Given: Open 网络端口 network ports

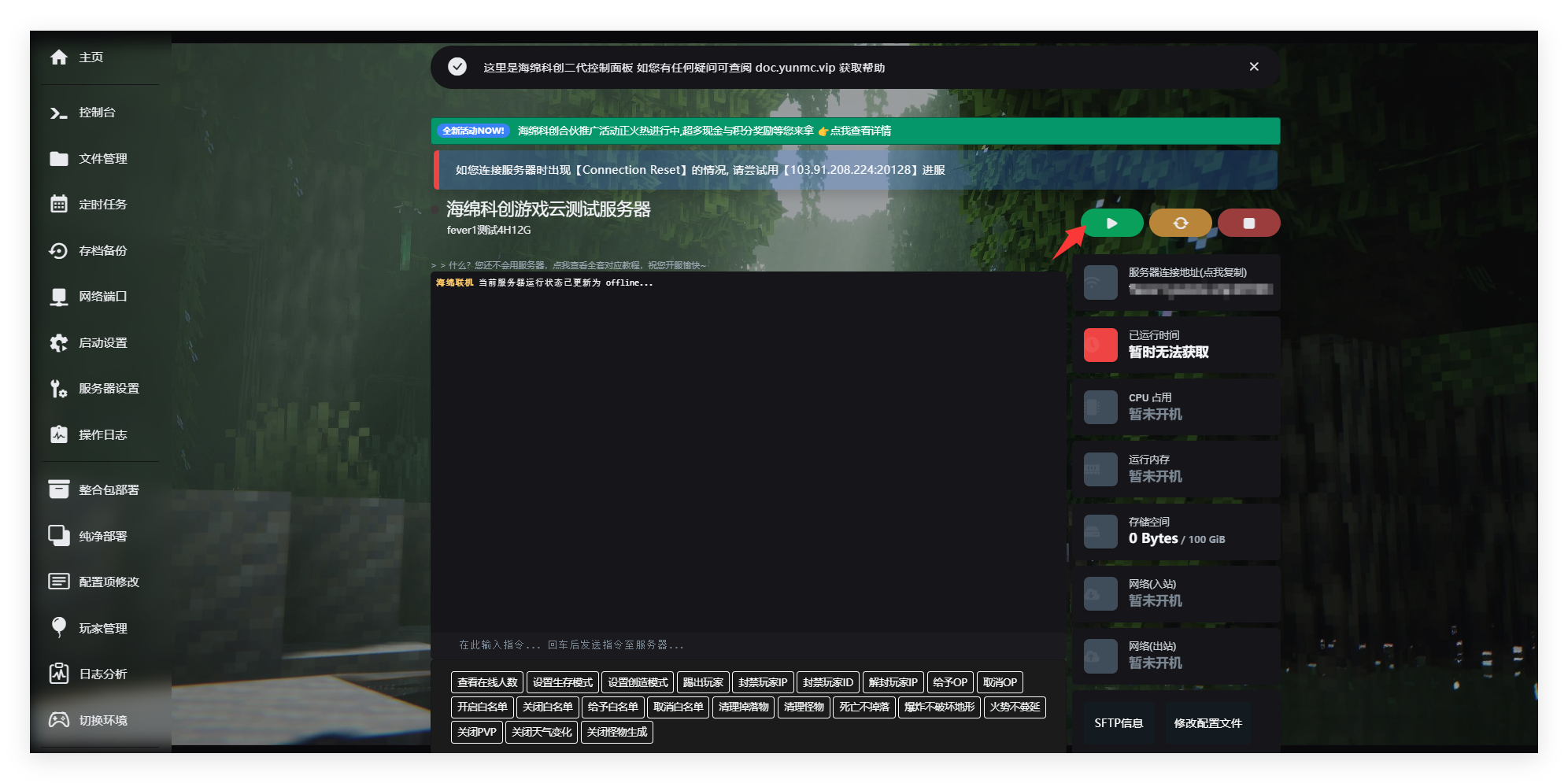Looking at the screenshot, I should [88, 297].
